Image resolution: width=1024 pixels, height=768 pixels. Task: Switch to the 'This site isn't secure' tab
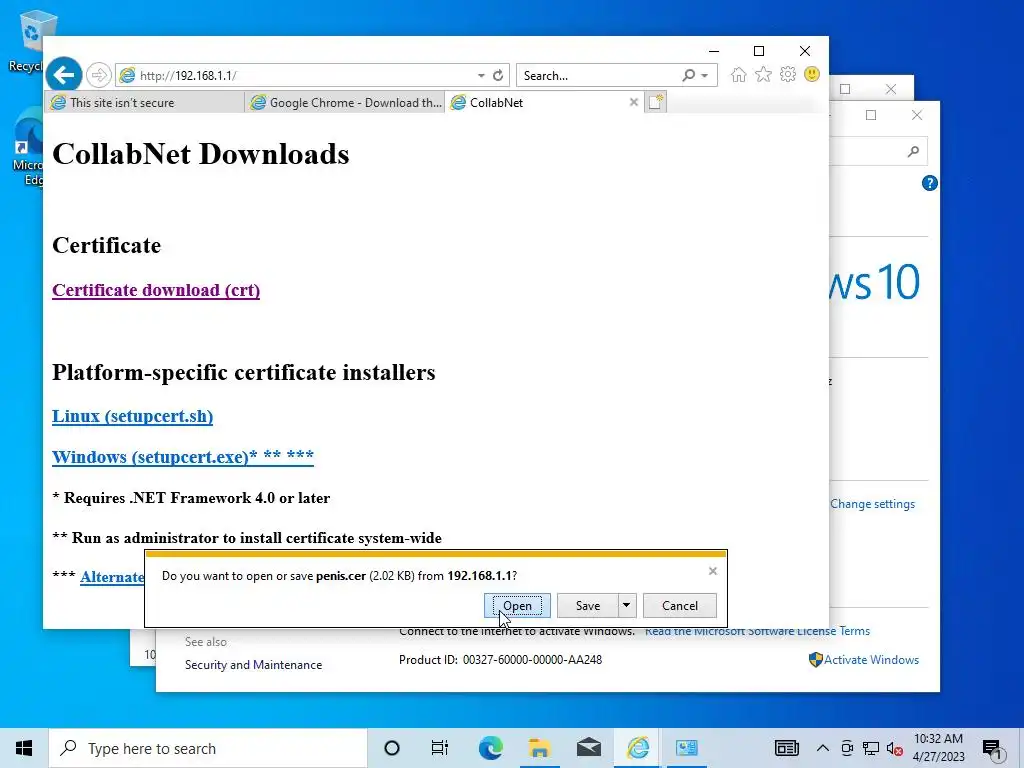(x=144, y=103)
